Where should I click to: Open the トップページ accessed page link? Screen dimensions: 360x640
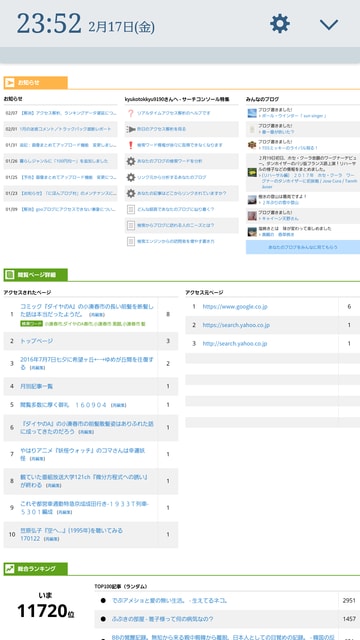[36, 341]
